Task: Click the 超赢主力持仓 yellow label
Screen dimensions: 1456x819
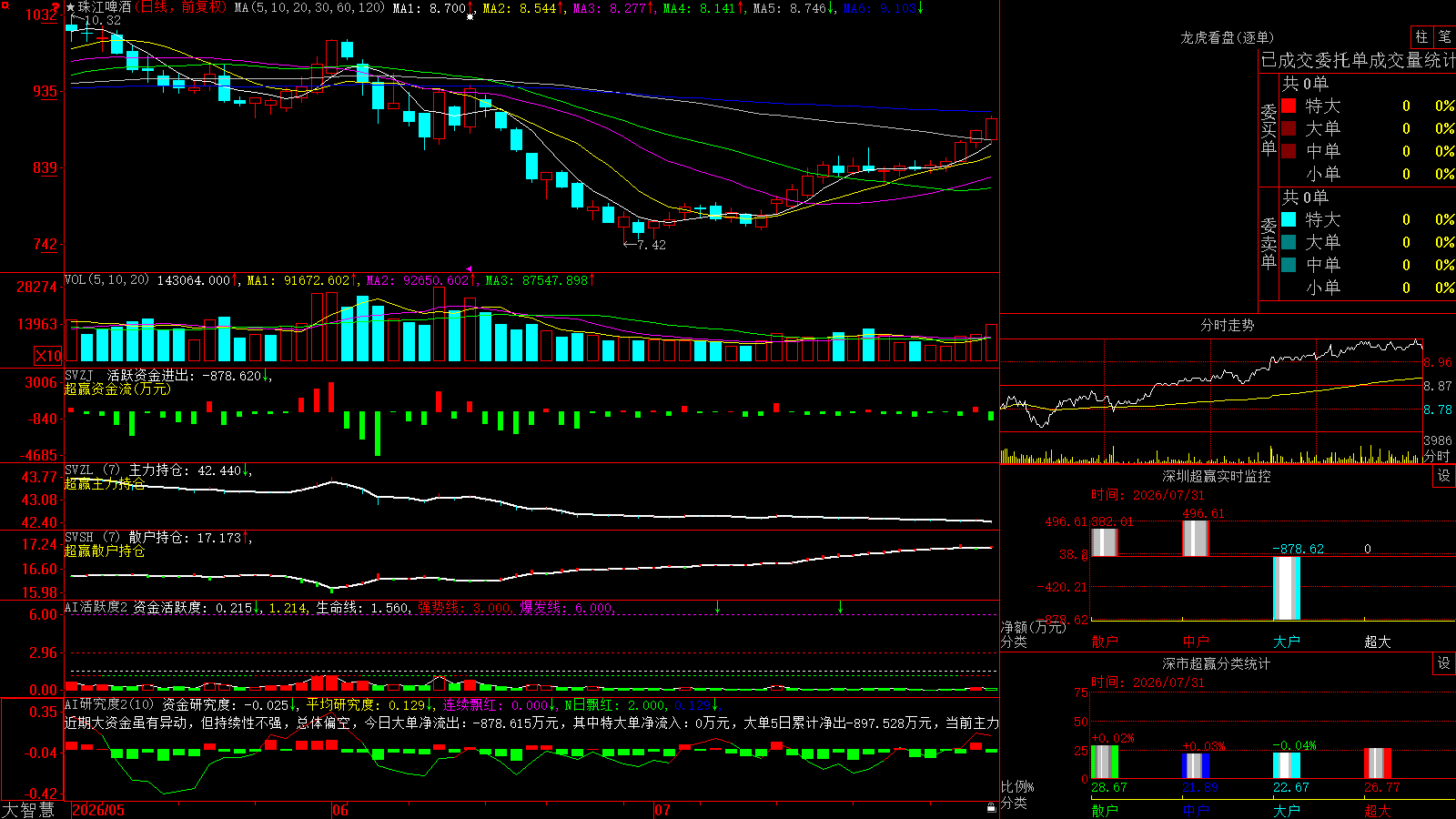Action: [x=105, y=483]
